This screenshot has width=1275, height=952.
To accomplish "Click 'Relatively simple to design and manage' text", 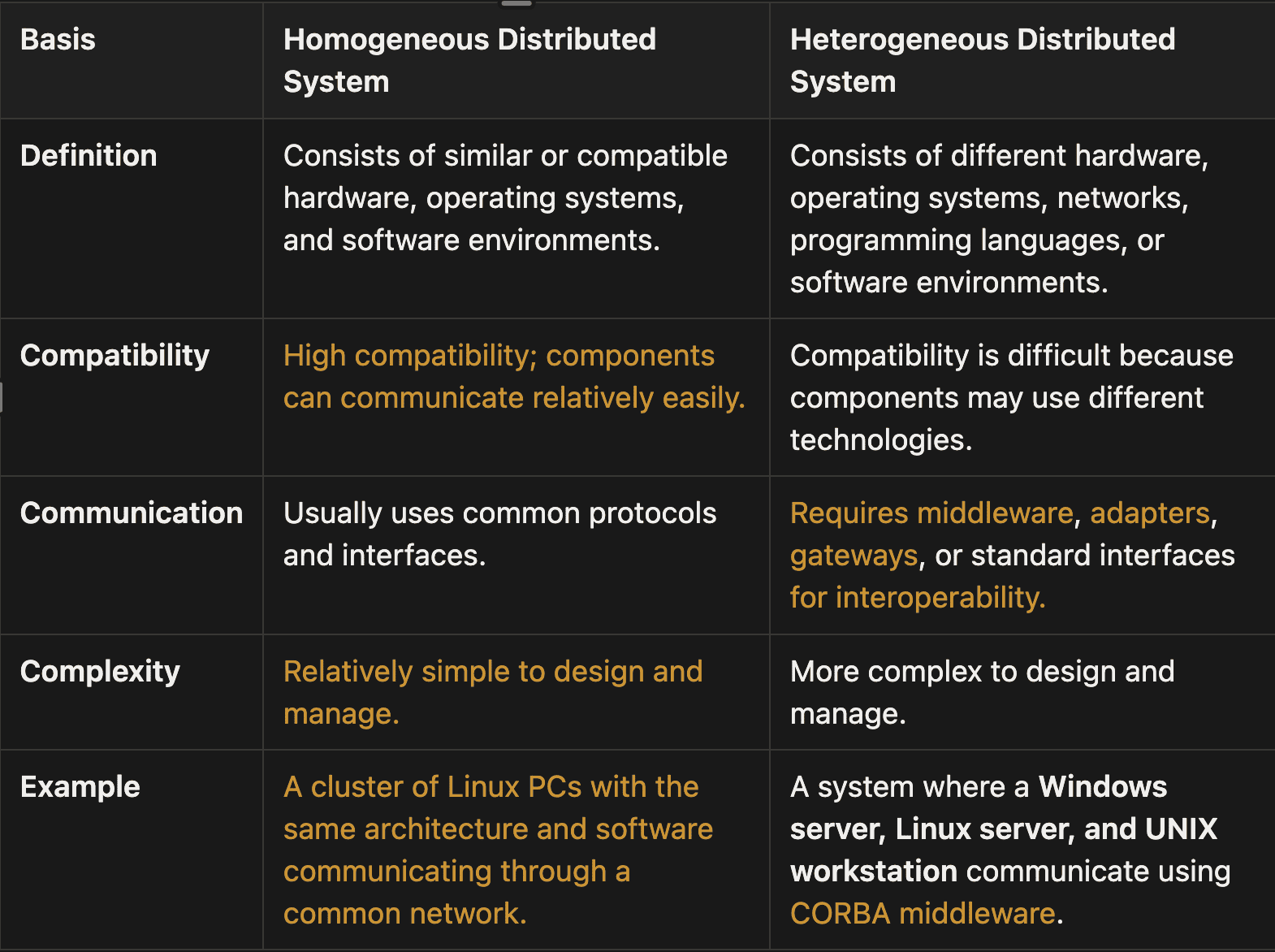I will point(493,693).
